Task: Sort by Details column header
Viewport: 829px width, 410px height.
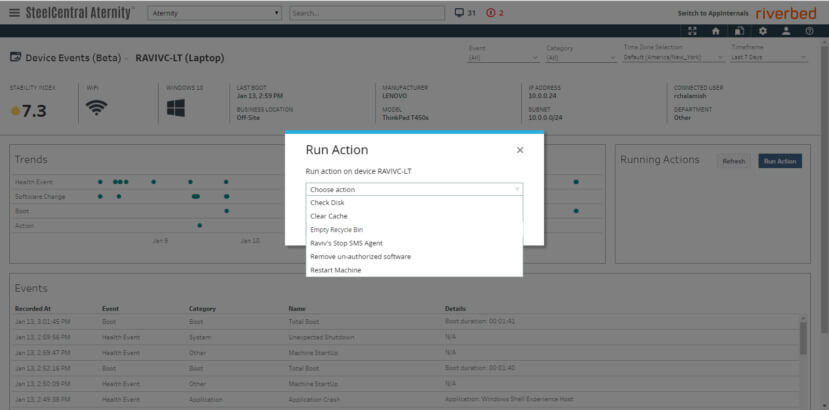Action: 455,308
